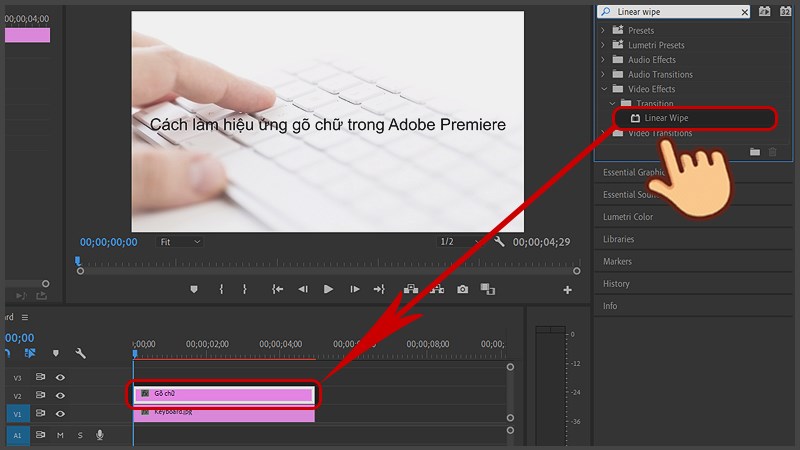Select the V3 track label
The image size is (800, 450).
click(17, 378)
